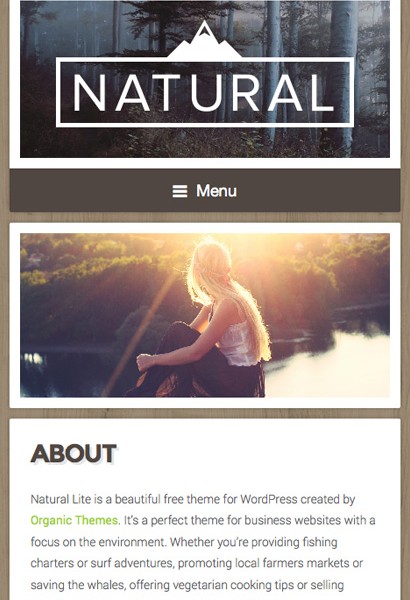Viewport: 410px width, 600px height.
Task: Click the mountain peak logo icon
Action: [204, 40]
